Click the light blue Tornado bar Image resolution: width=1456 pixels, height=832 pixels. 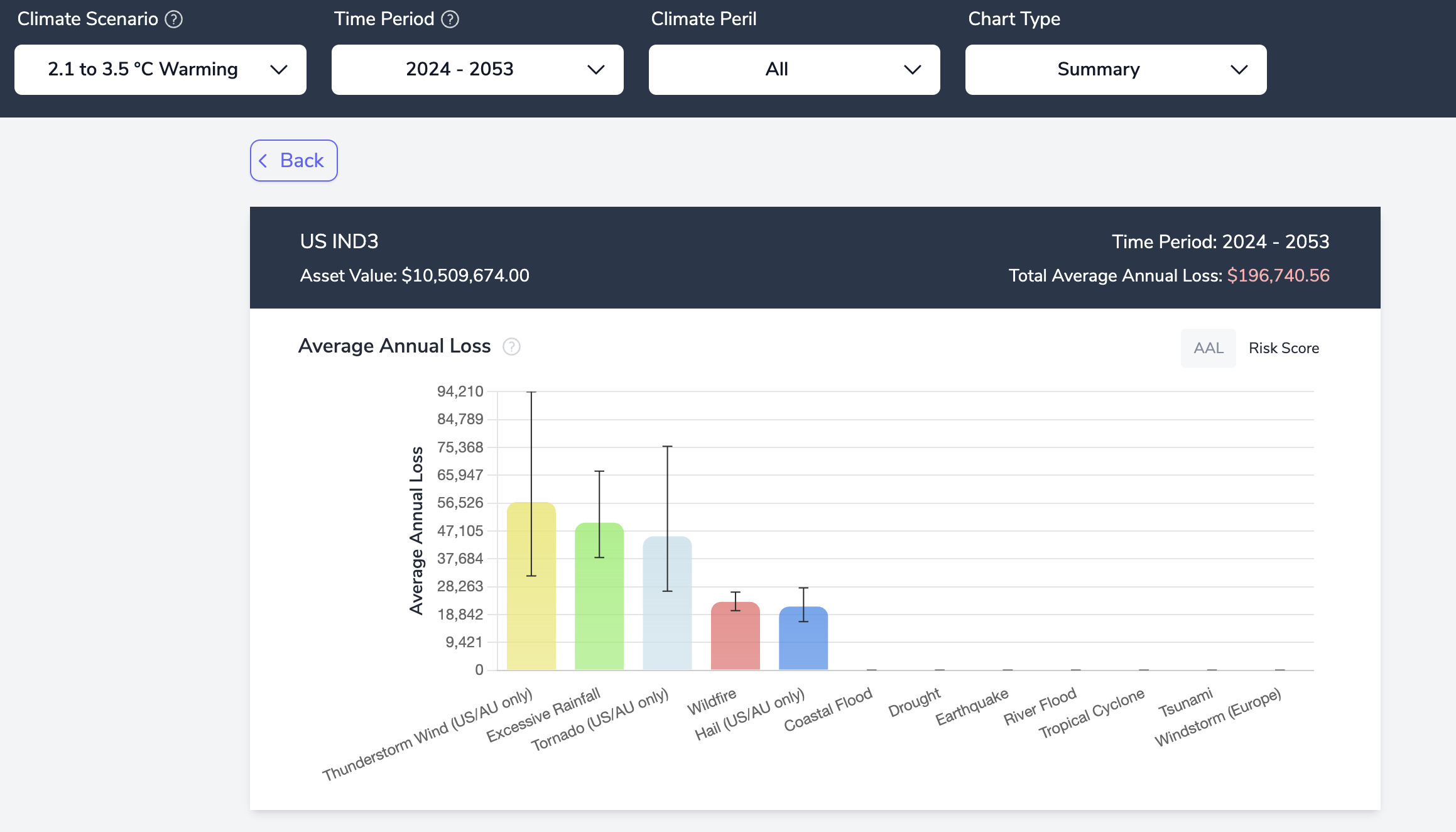(667, 603)
